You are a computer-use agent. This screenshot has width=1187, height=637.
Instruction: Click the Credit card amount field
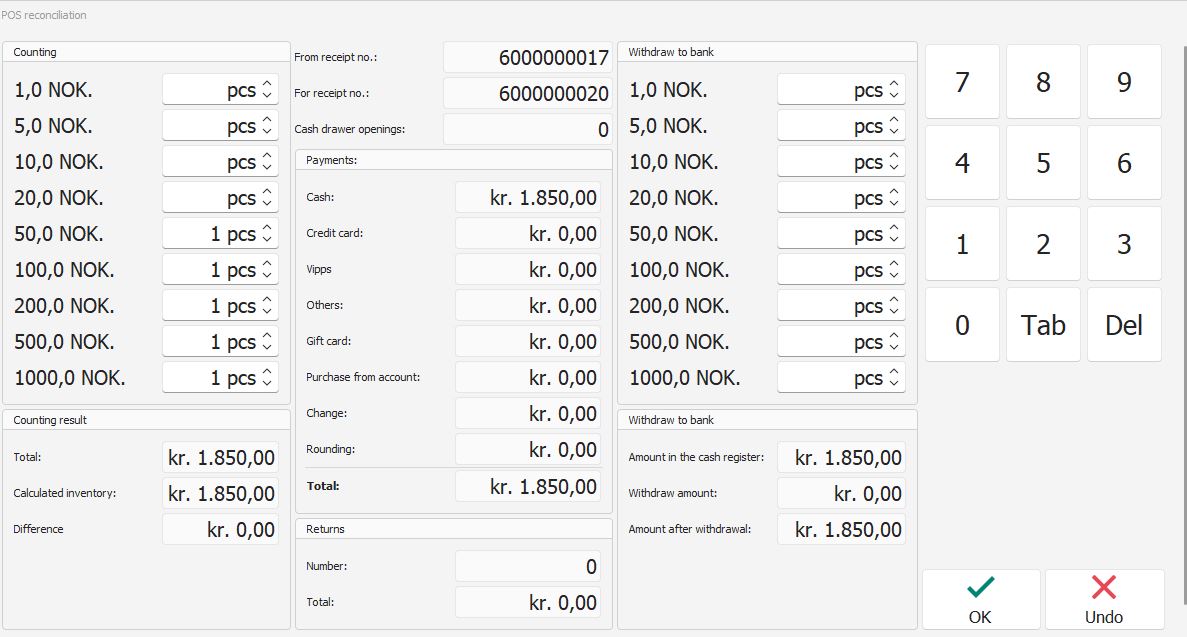pos(528,233)
